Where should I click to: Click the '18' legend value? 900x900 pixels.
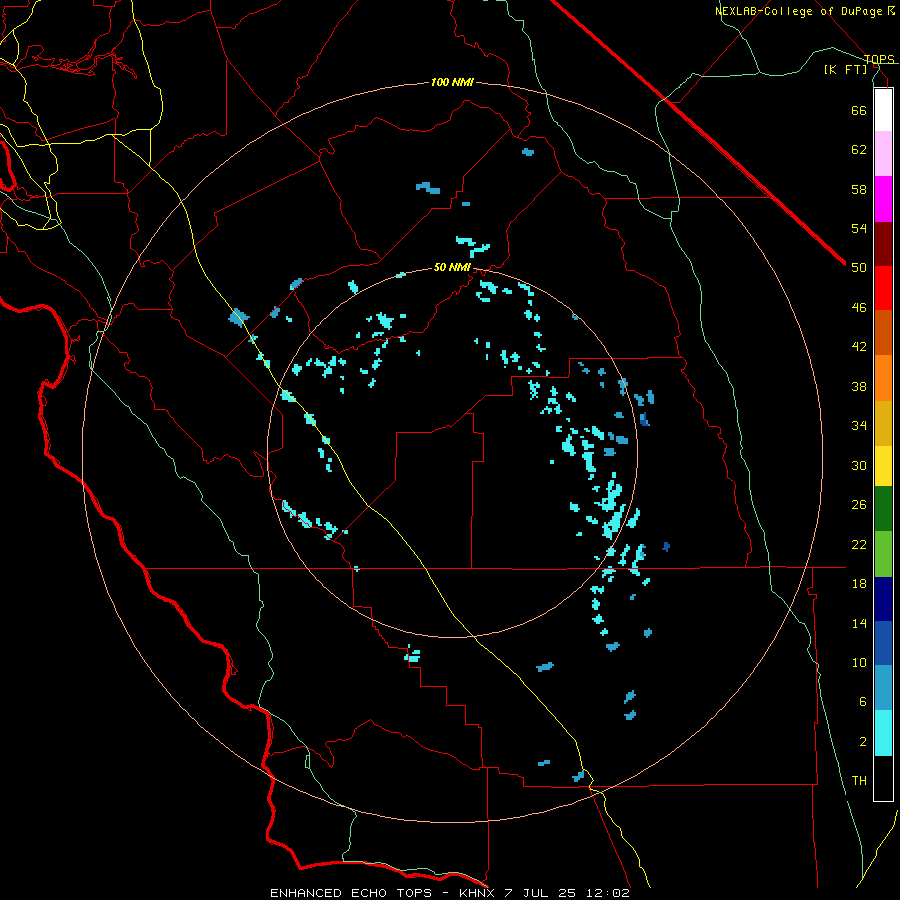(859, 584)
